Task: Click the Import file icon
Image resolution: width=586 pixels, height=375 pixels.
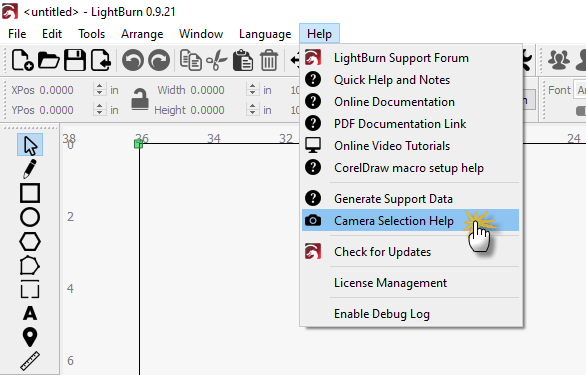Action: tap(101, 60)
